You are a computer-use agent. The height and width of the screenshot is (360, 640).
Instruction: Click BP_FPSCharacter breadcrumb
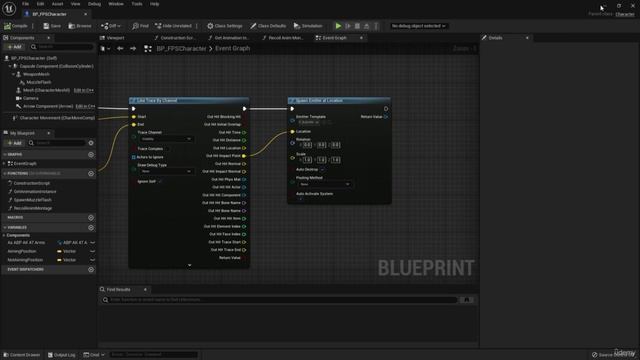point(181,49)
